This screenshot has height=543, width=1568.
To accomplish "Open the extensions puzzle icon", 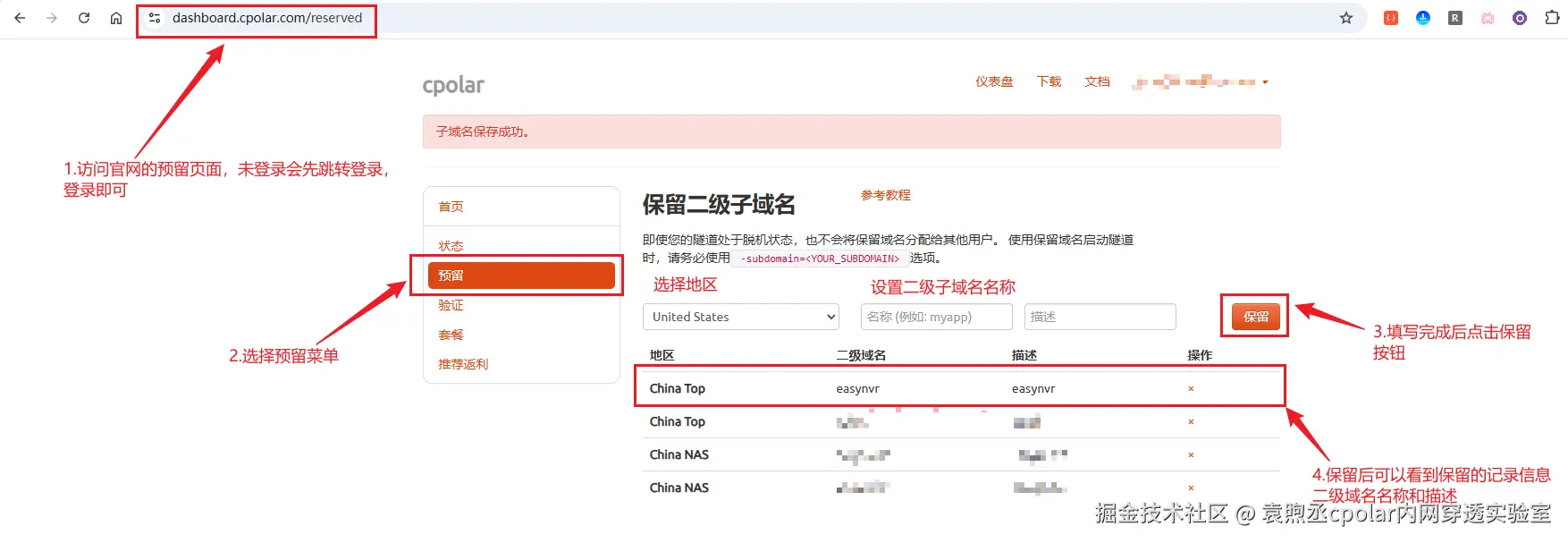I will tap(1552, 18).
